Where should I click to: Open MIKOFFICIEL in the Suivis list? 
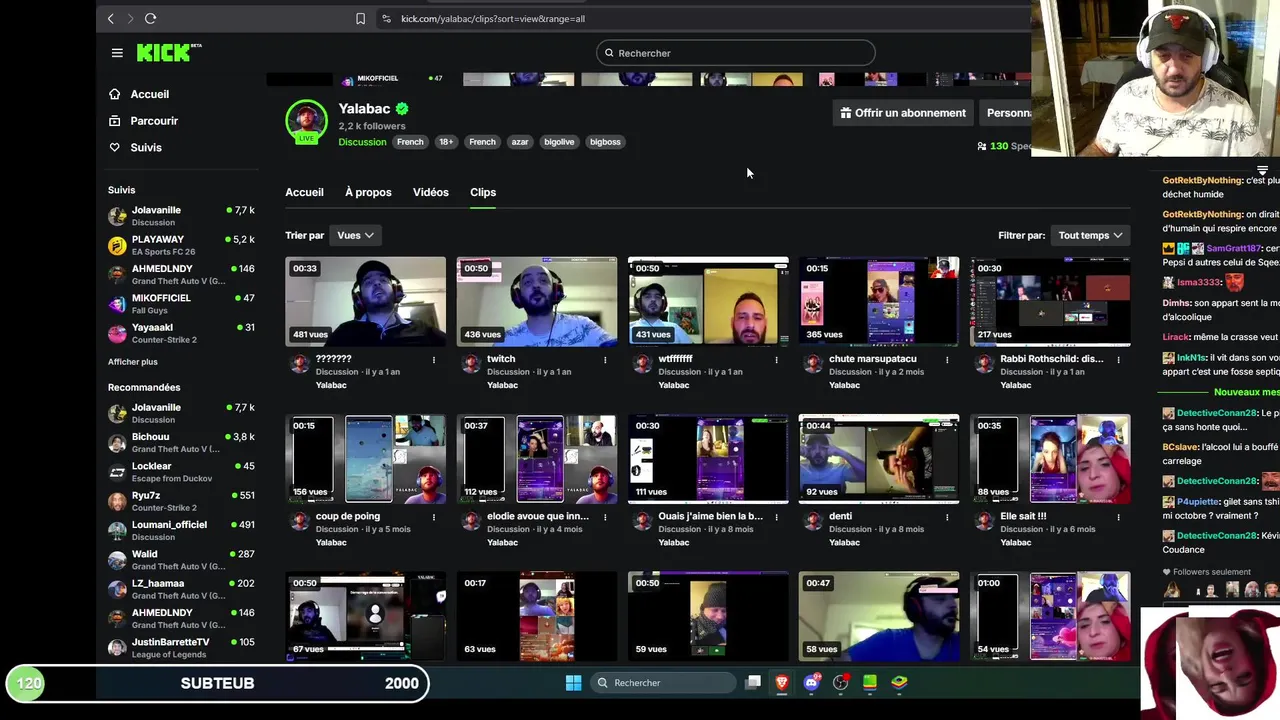pyautogui.click(x=182, y=304)
